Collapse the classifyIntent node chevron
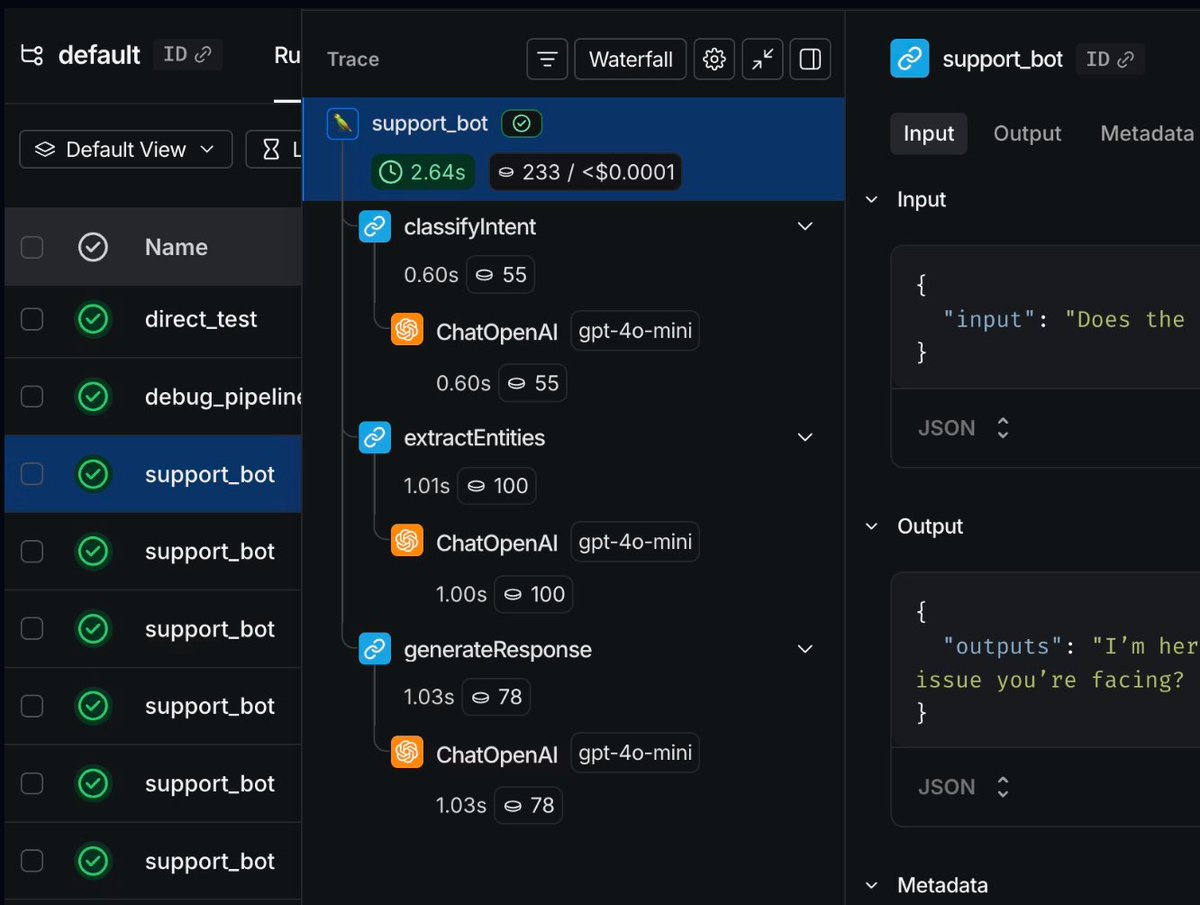This screenshot has height=905, width=1200. coord(805,227)
